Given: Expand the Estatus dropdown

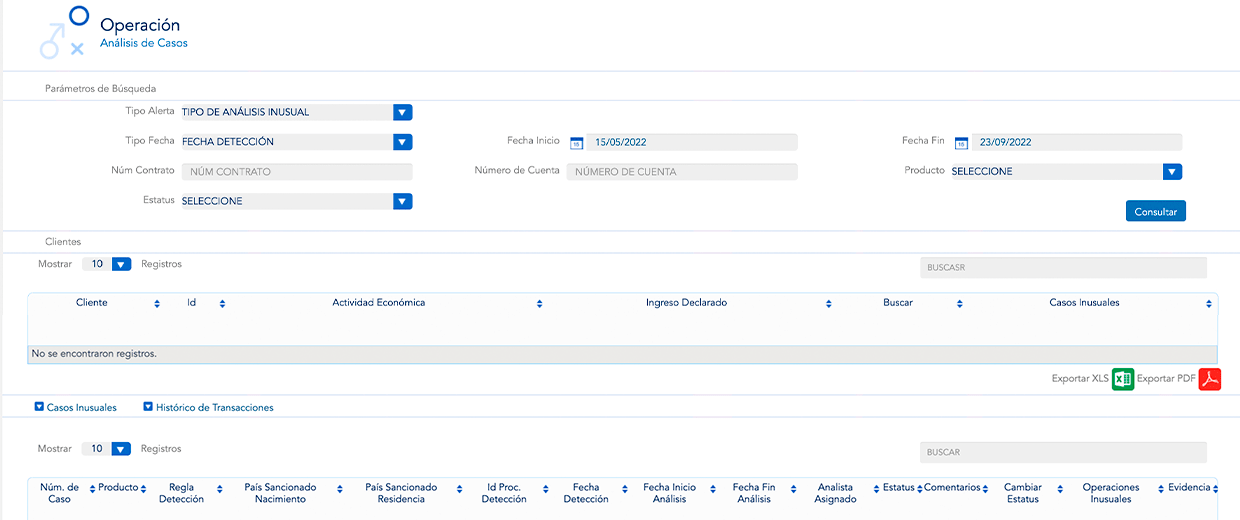Looking at the screenshot, I should 402,202.
